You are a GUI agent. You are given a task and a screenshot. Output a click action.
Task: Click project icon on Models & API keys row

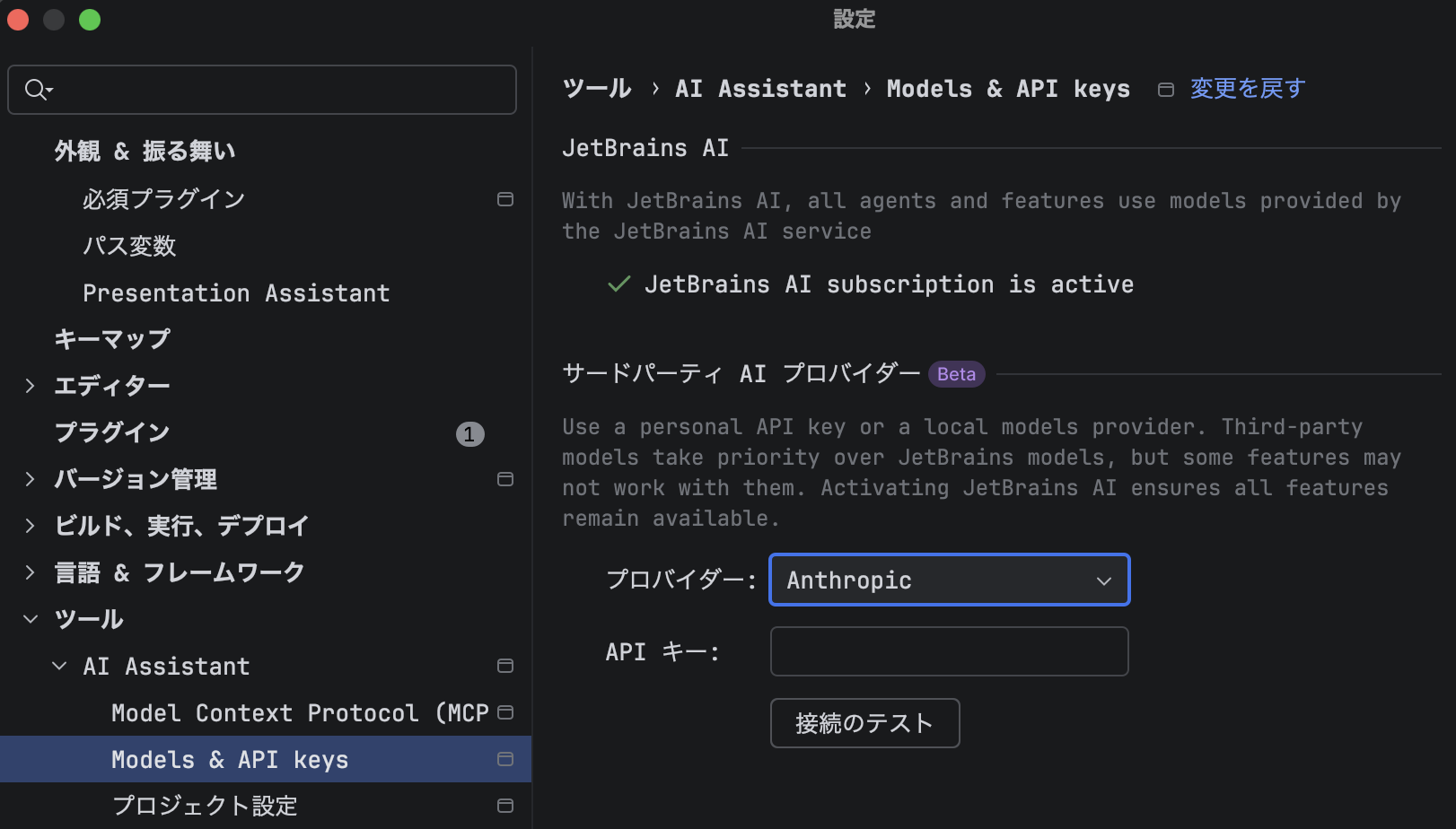tap(505, 759)
